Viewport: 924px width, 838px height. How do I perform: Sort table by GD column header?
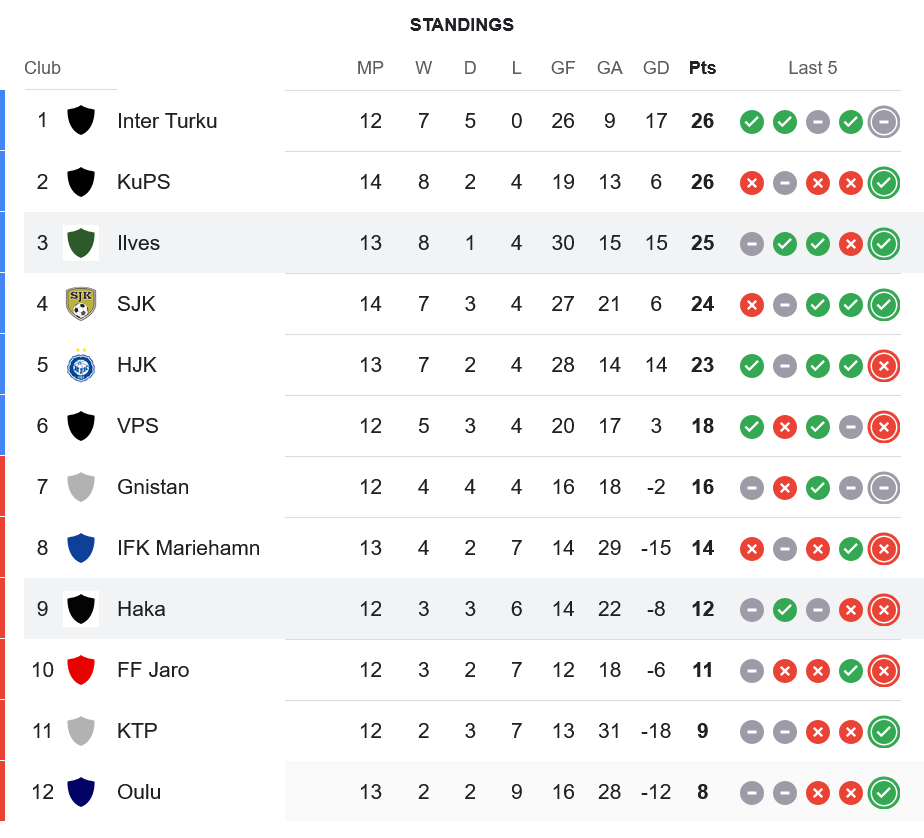point(656,68)
